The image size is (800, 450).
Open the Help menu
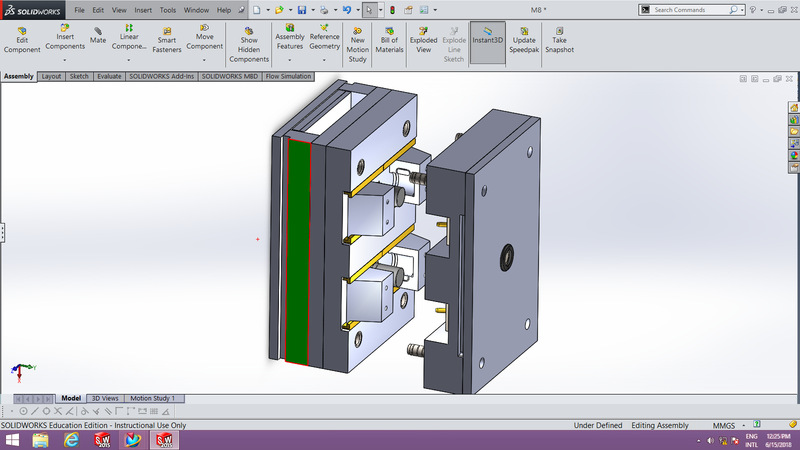pos(223,10)
